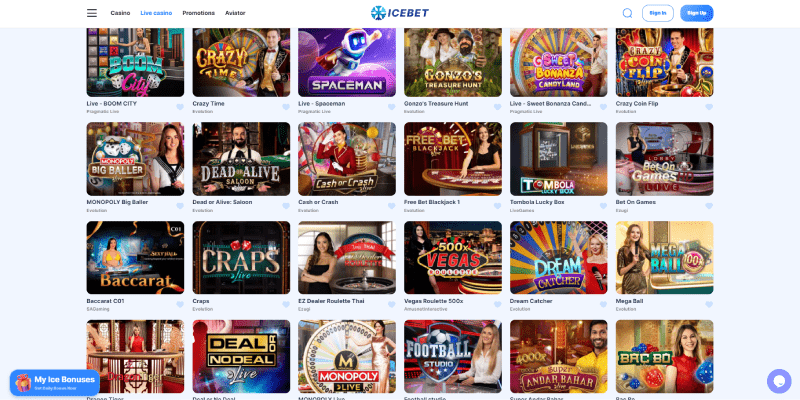Screen dimensions: 800x400
Task: Select the Vegas Roulette 500x game tile
Action: [x=453, y=258]
